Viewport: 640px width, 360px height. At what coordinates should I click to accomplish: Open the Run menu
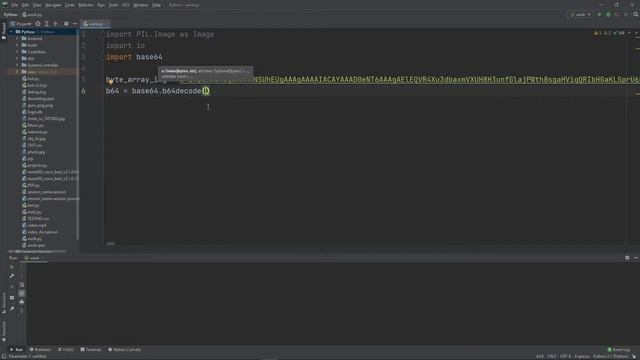[x=101, y=5]
